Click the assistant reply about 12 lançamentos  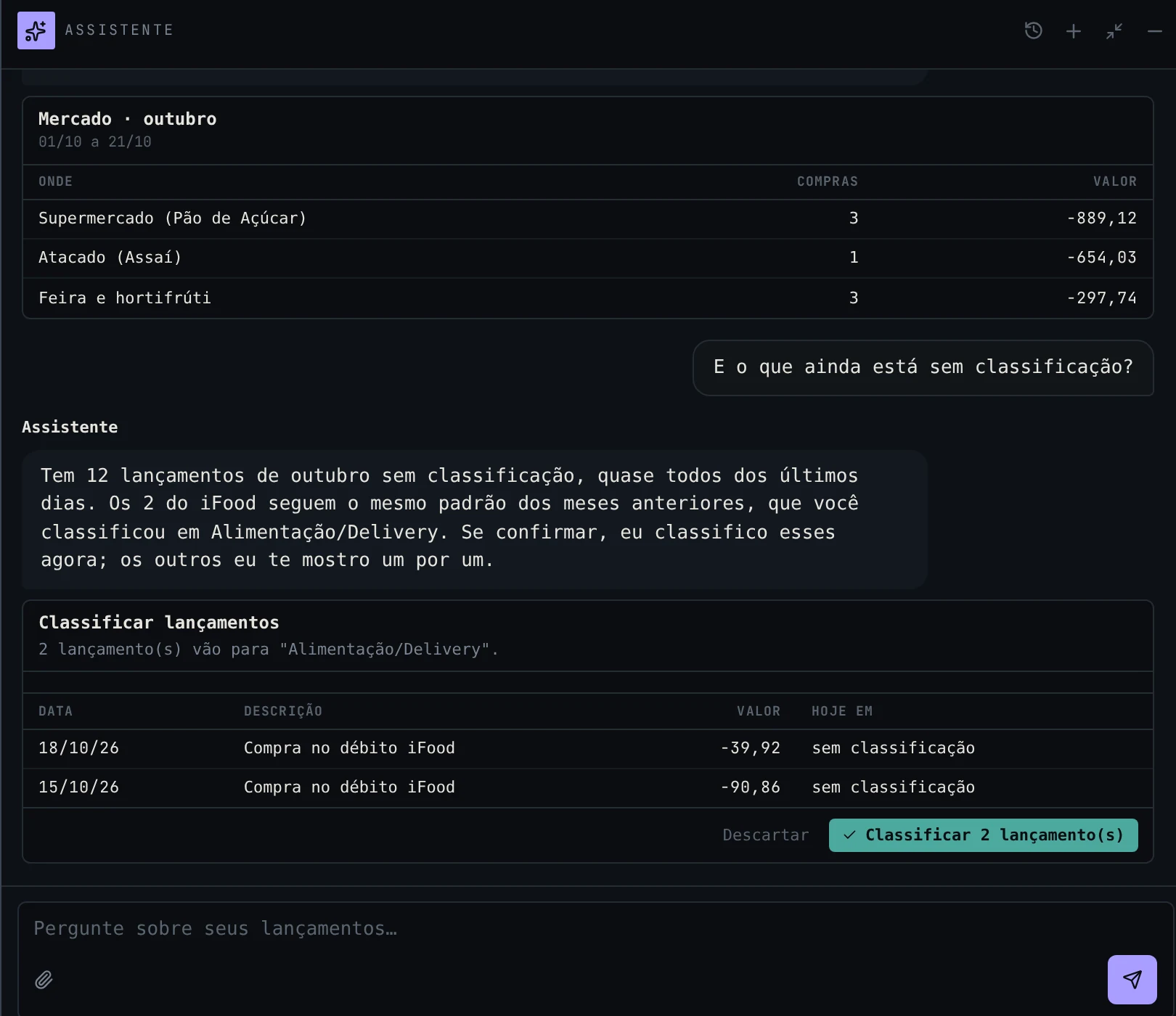475,518
